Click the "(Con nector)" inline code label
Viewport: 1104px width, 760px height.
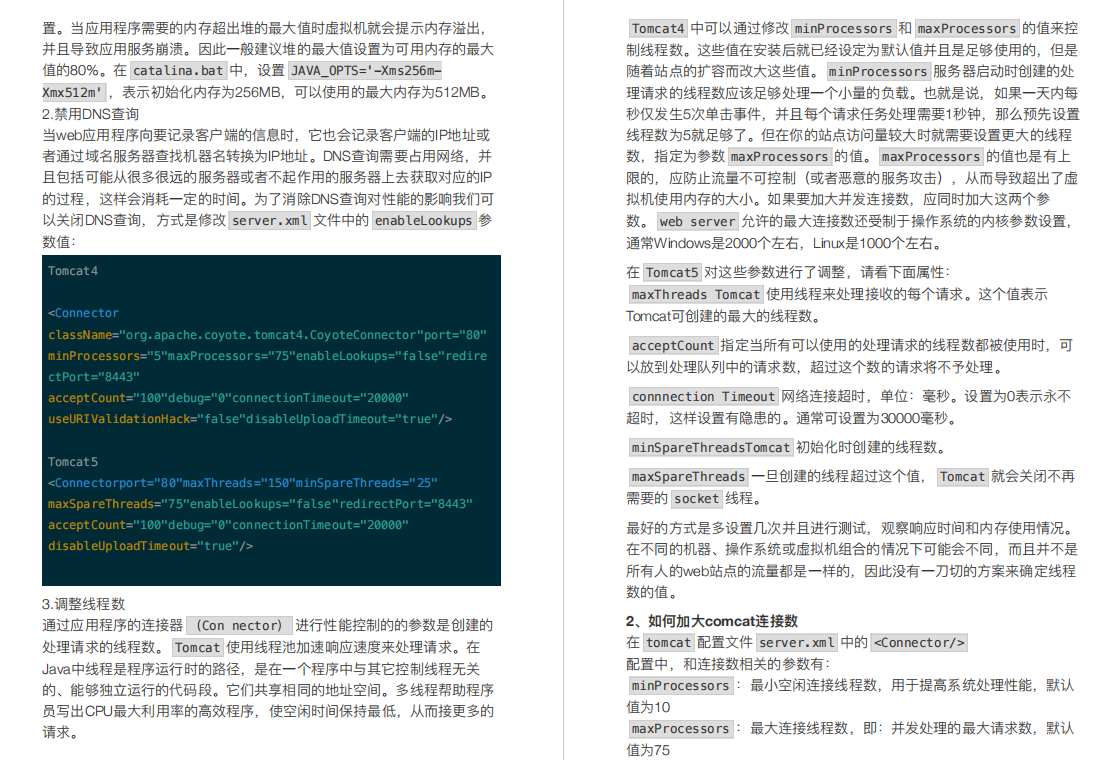tap(239, 625)
